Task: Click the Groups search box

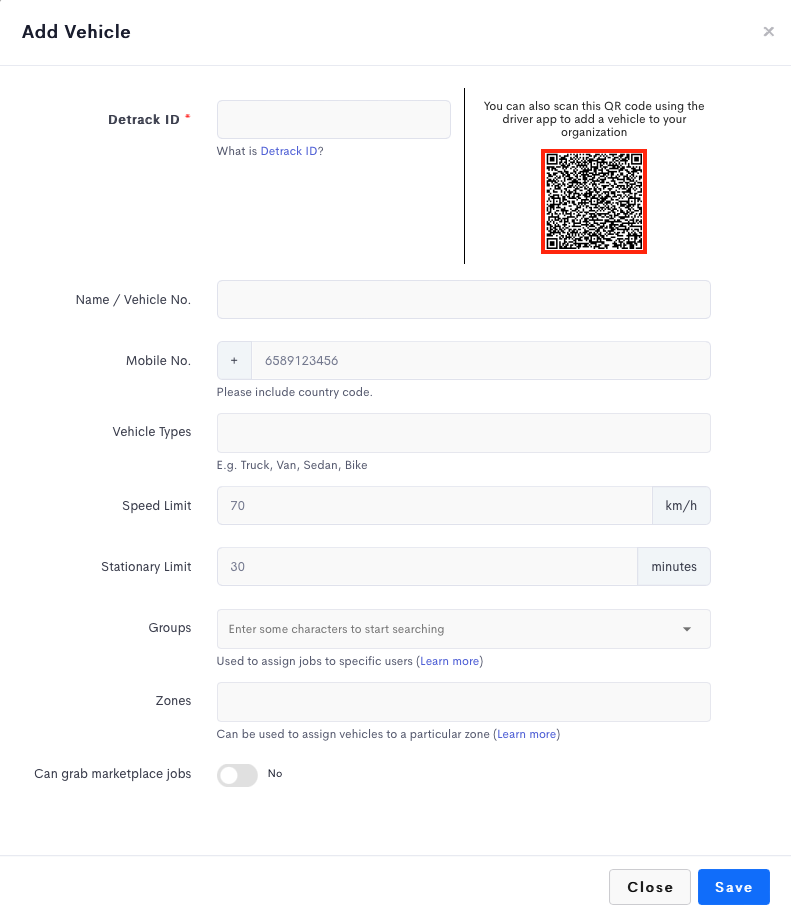Action: pos(464,629)
